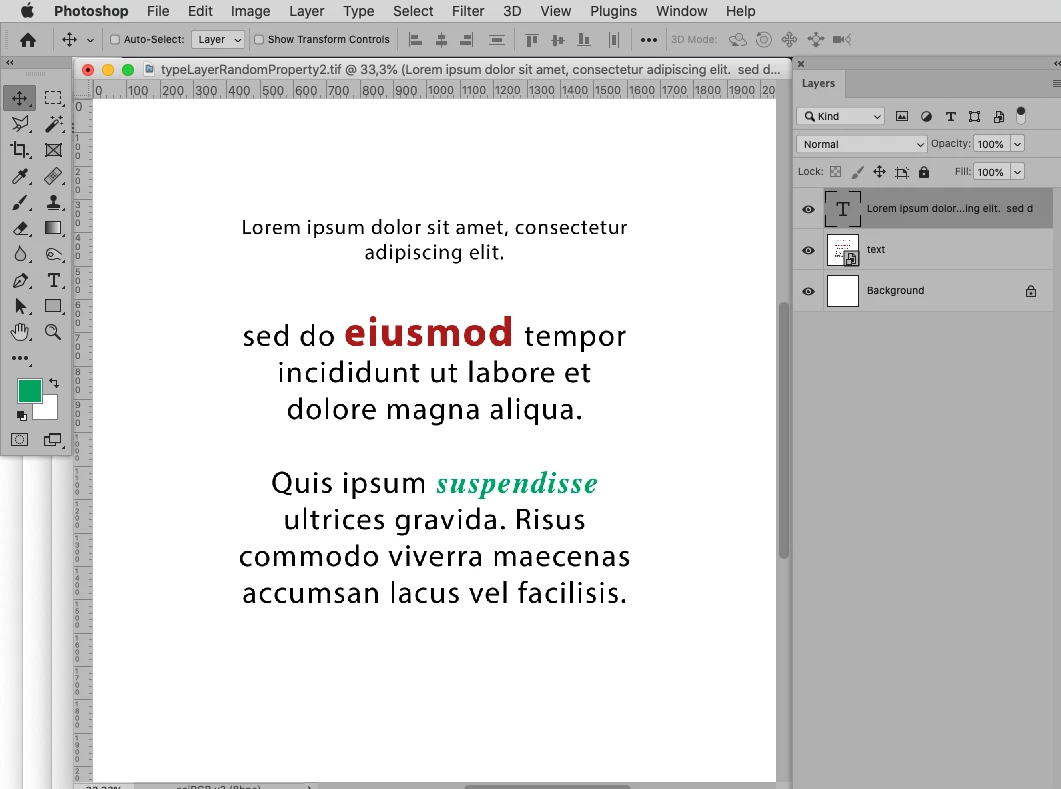This screenshot has width=1061, height=789.
Task: Select the Frame tool
Action: click(53, 150)
